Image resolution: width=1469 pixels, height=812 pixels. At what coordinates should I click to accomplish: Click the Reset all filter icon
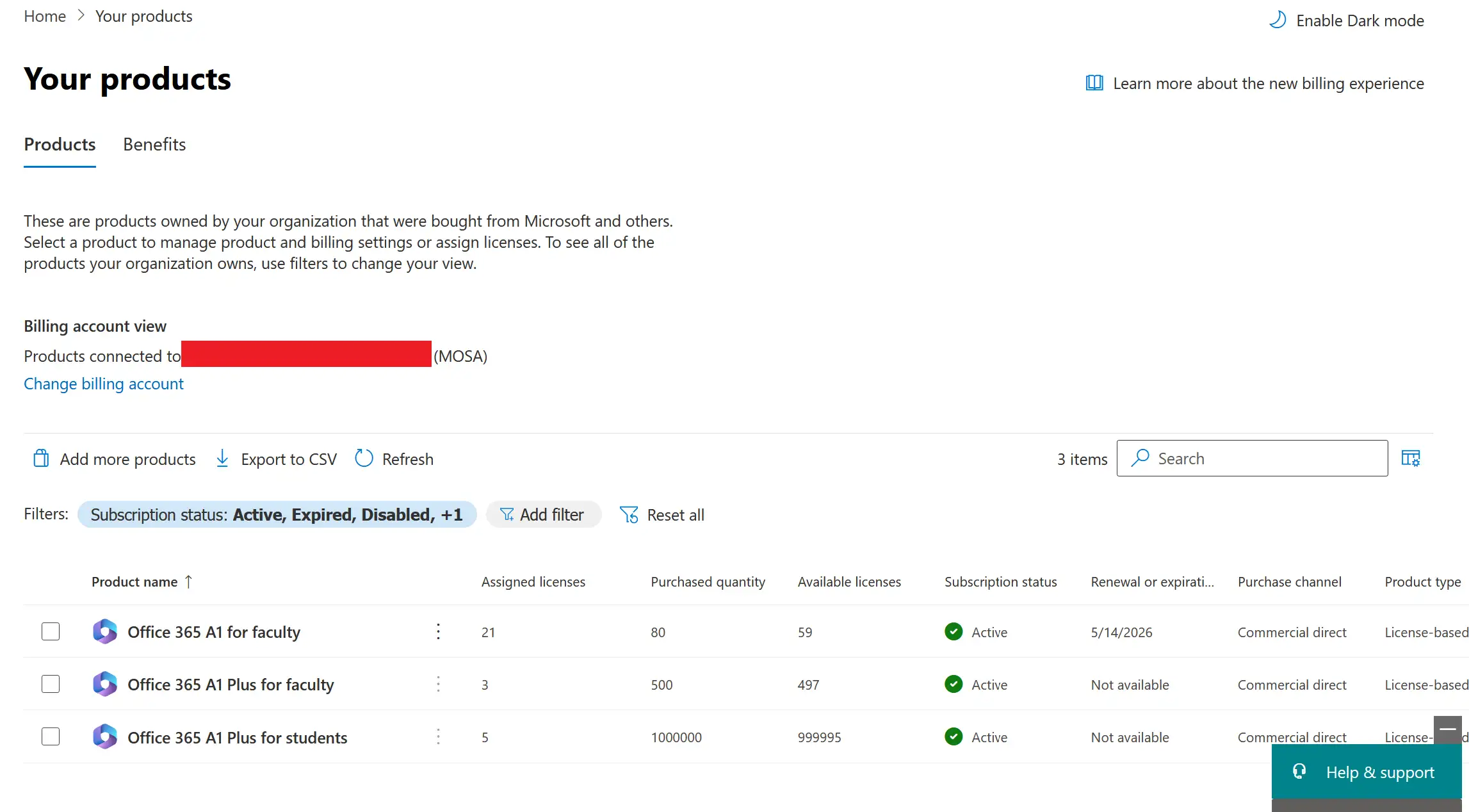point(629,515)
